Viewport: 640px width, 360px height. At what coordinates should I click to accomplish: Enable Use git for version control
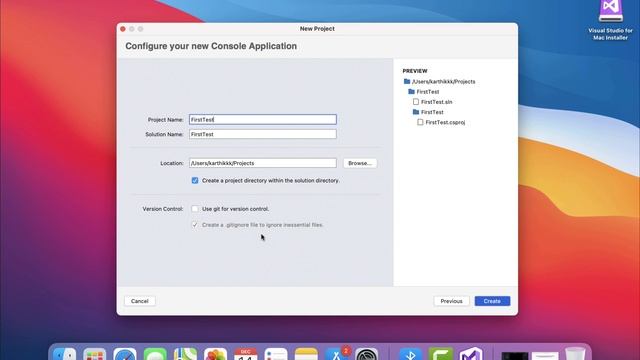(x=195, y=209)
